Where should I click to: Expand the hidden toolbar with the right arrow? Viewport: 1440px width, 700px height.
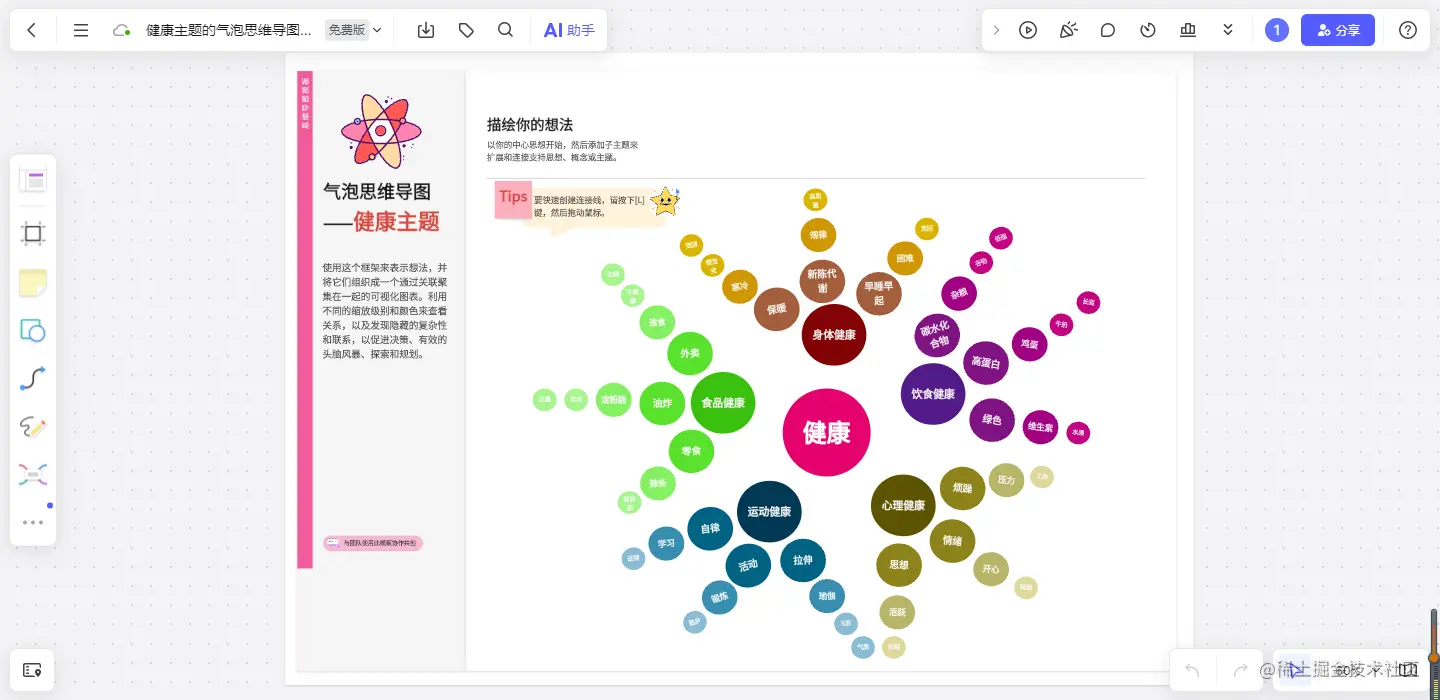tap(996, 30)
